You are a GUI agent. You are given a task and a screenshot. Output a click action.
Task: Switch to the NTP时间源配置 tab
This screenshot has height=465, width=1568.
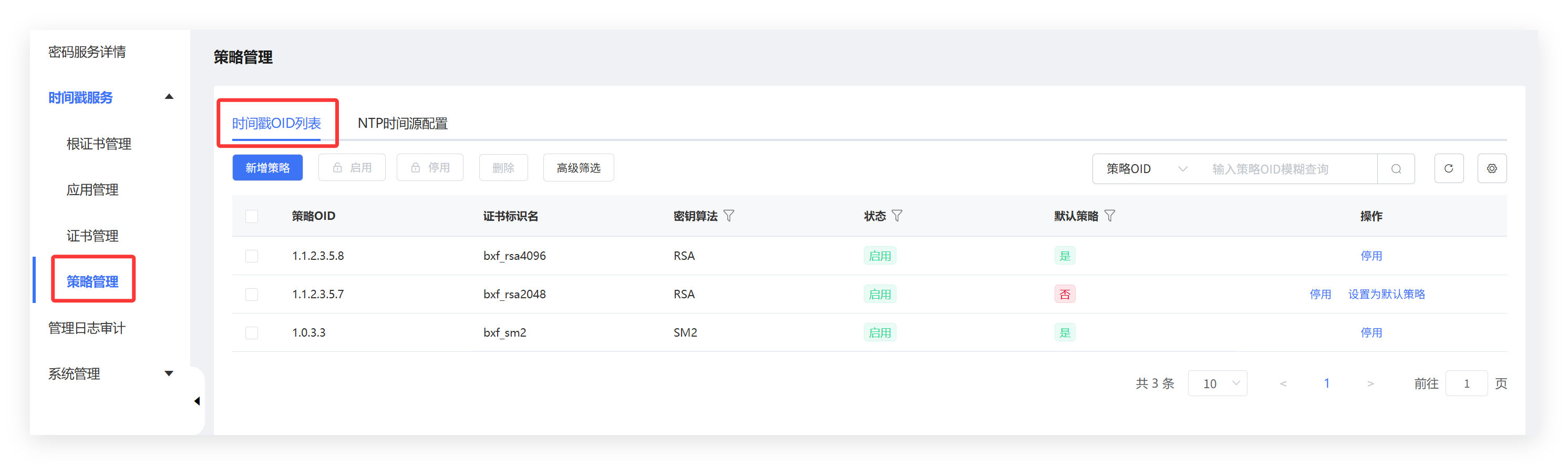coord(403,124)
